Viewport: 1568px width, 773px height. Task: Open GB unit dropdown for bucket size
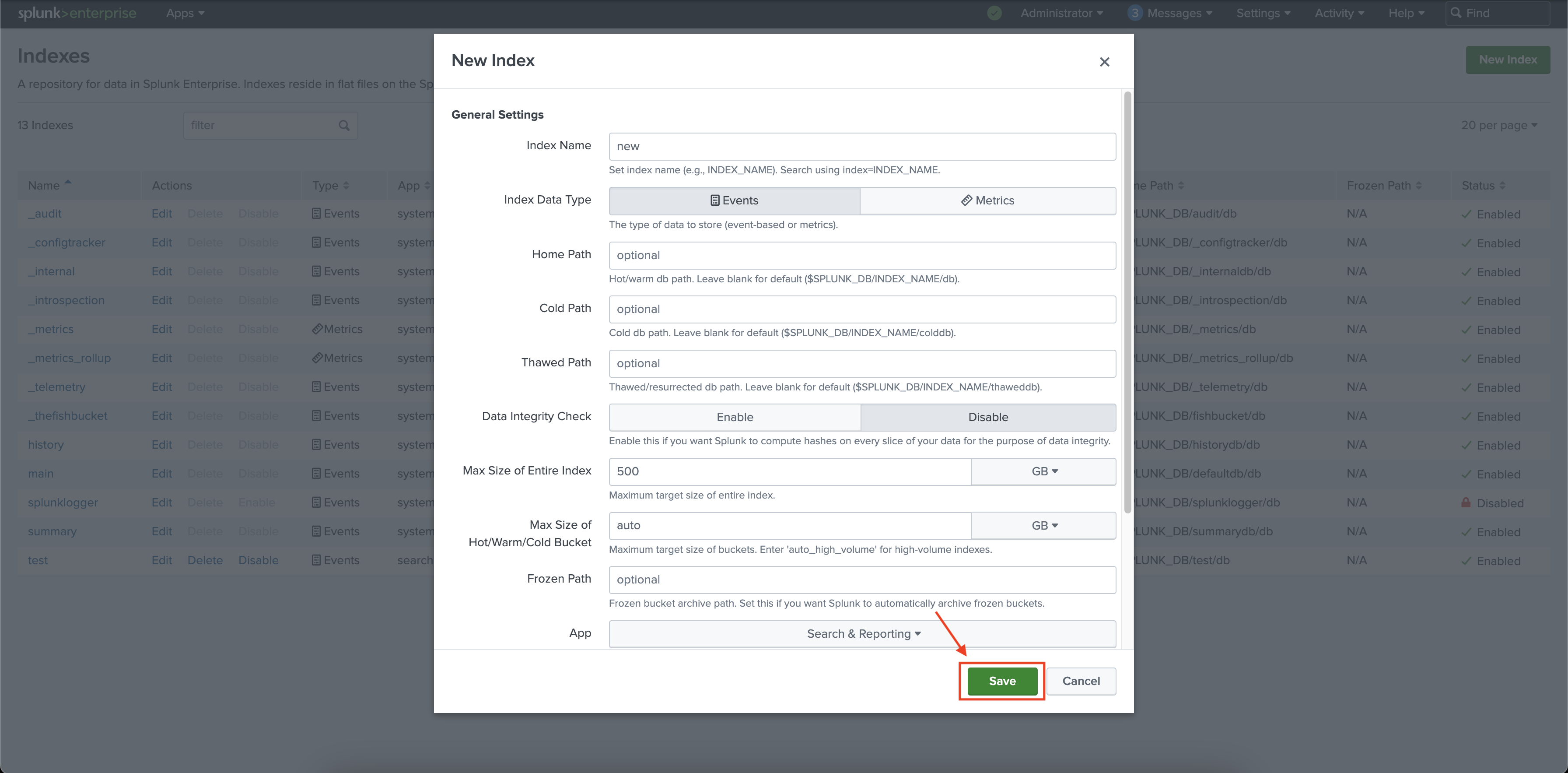coord(1043,526)
